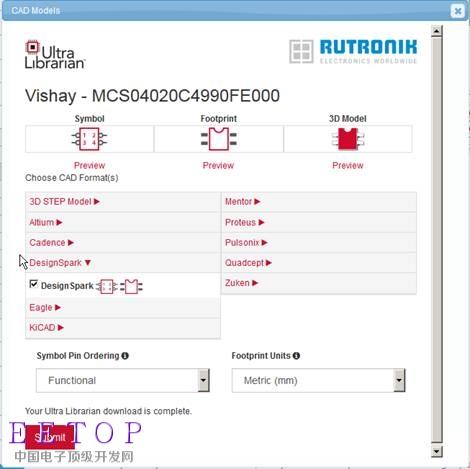
Task: Click the Submit button
Action: point(50,437)
